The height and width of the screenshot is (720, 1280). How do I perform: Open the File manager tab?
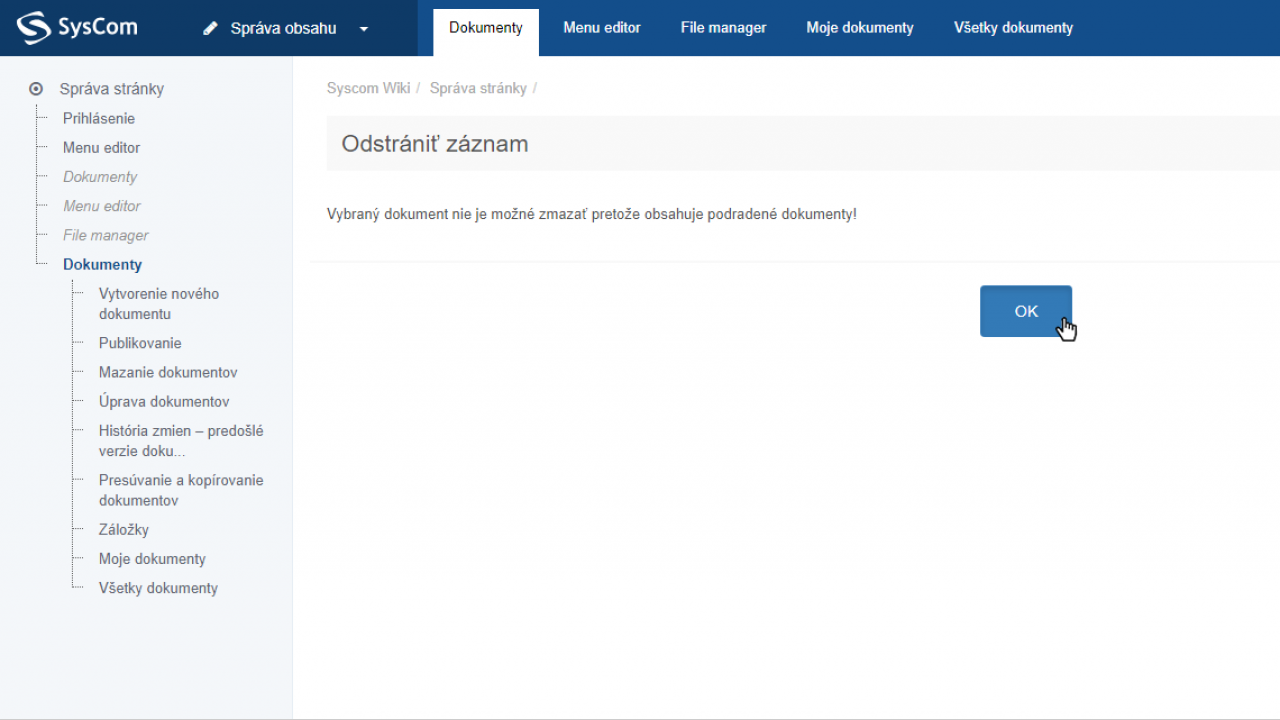click(x=723, y=28)
